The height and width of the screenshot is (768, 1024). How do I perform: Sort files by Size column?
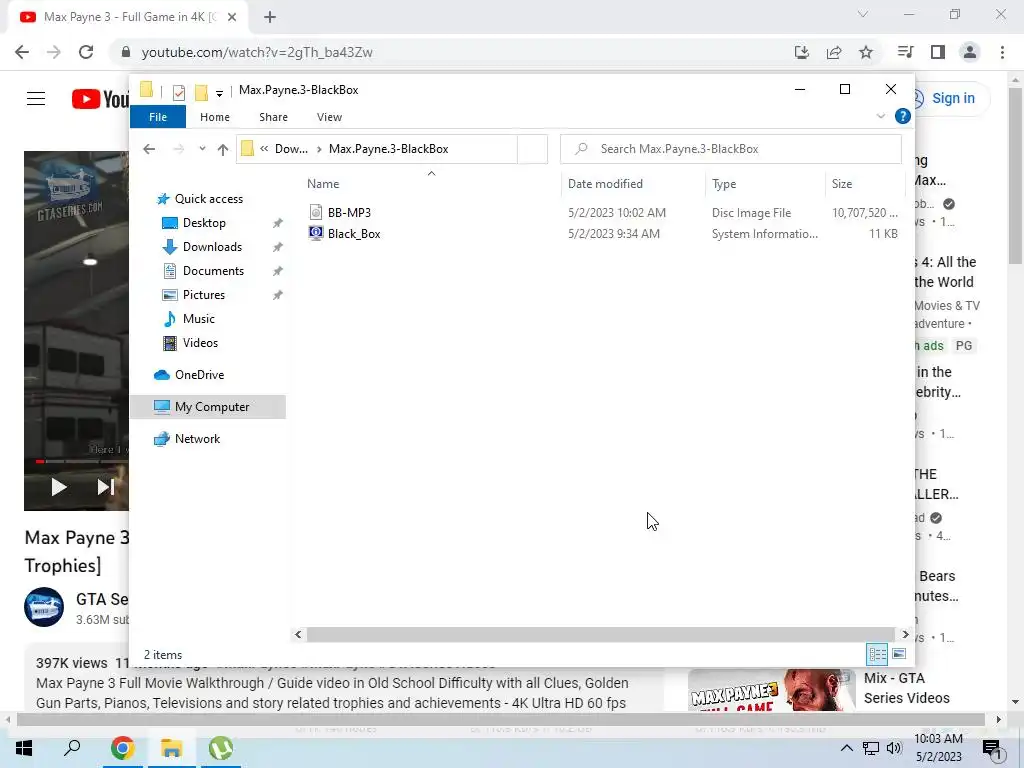tap(842, 184)
